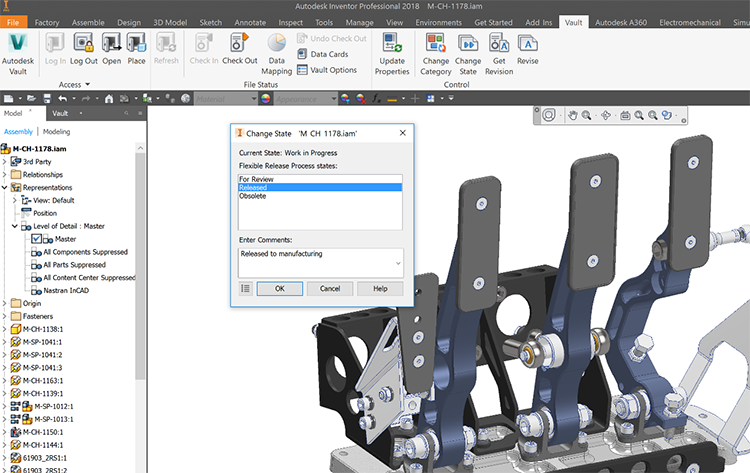Click the fx parameters icon in quick toolbar
This screenshot has height=473, width=750.
tap(377, 99)
